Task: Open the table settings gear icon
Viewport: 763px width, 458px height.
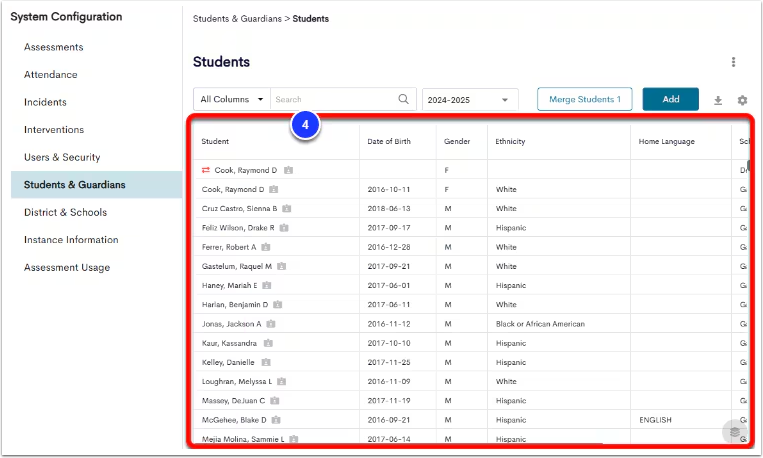Action: tap(742, 100)
